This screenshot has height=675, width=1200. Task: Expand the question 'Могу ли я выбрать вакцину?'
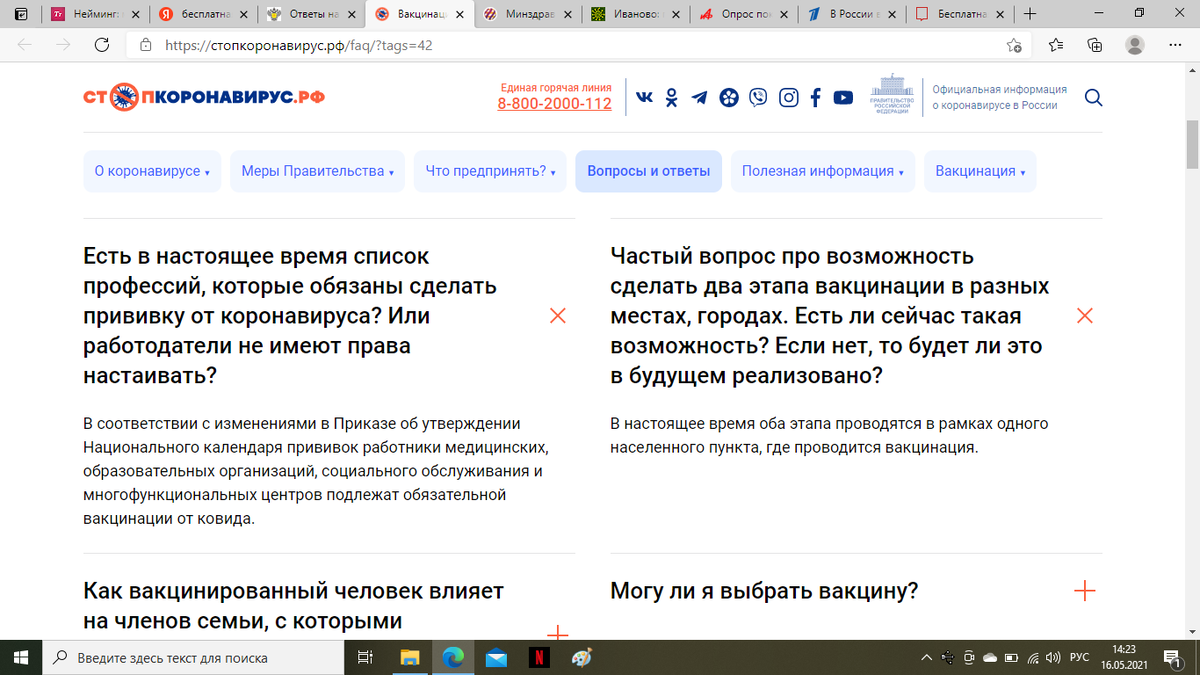(x=1084, y=590)
